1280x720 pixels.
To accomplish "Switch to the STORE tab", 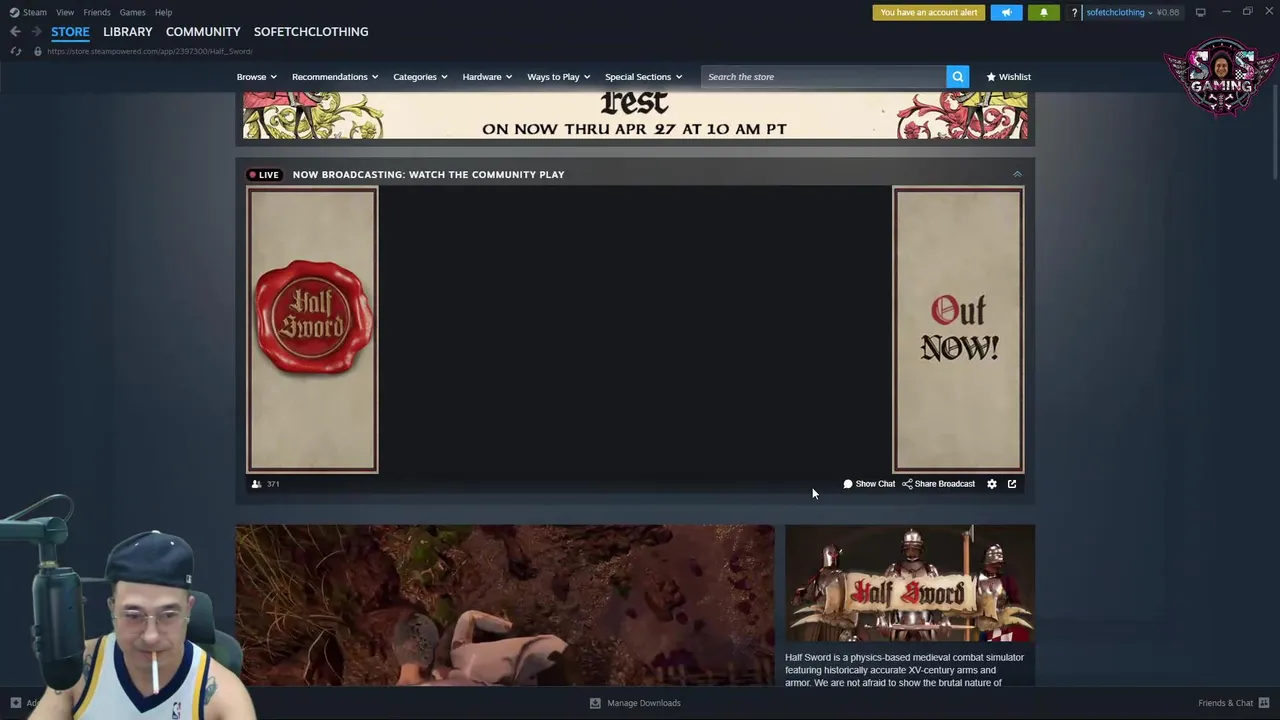I will pos(70,32).
